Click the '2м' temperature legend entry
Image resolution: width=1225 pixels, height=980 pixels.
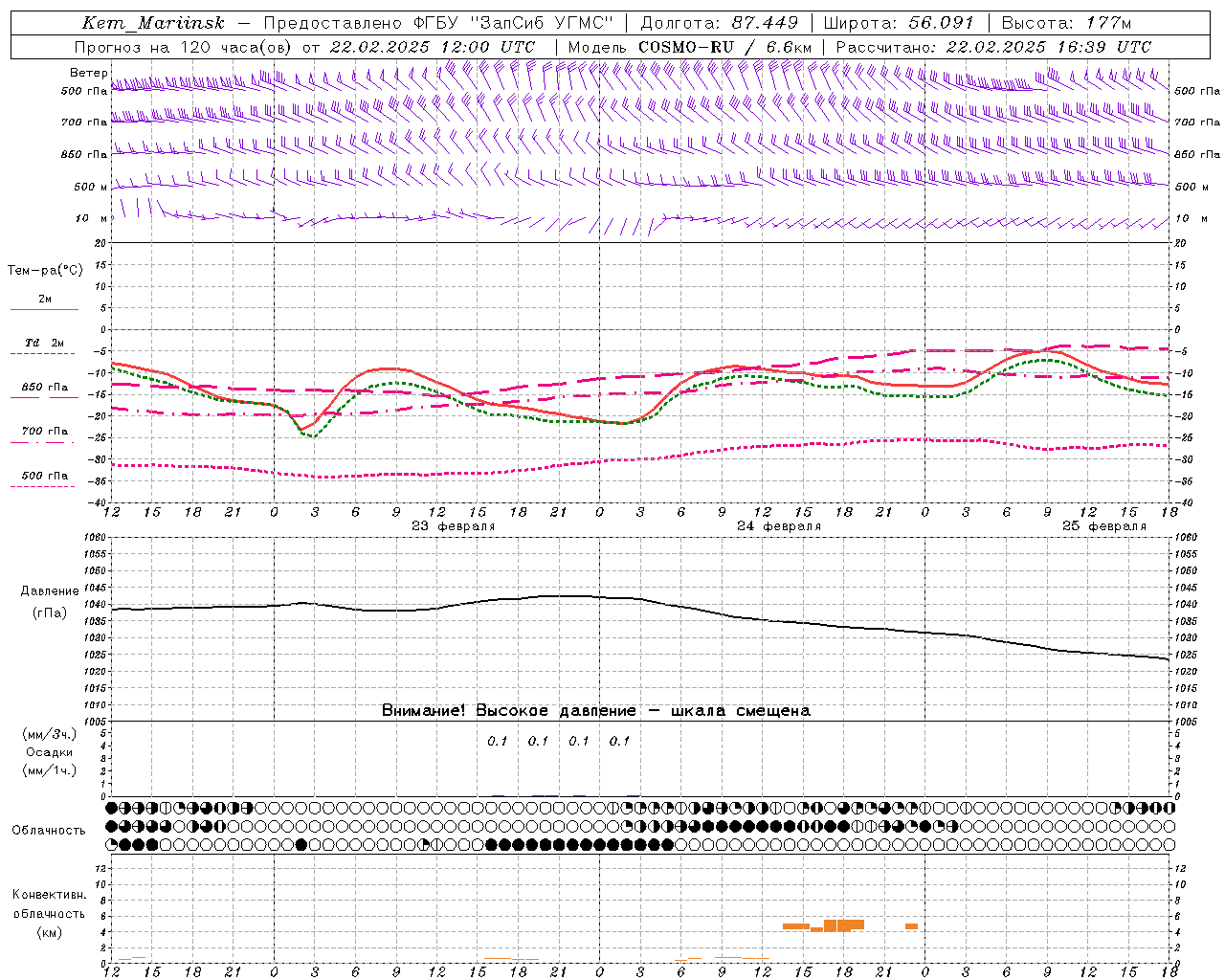pos(45,299)
